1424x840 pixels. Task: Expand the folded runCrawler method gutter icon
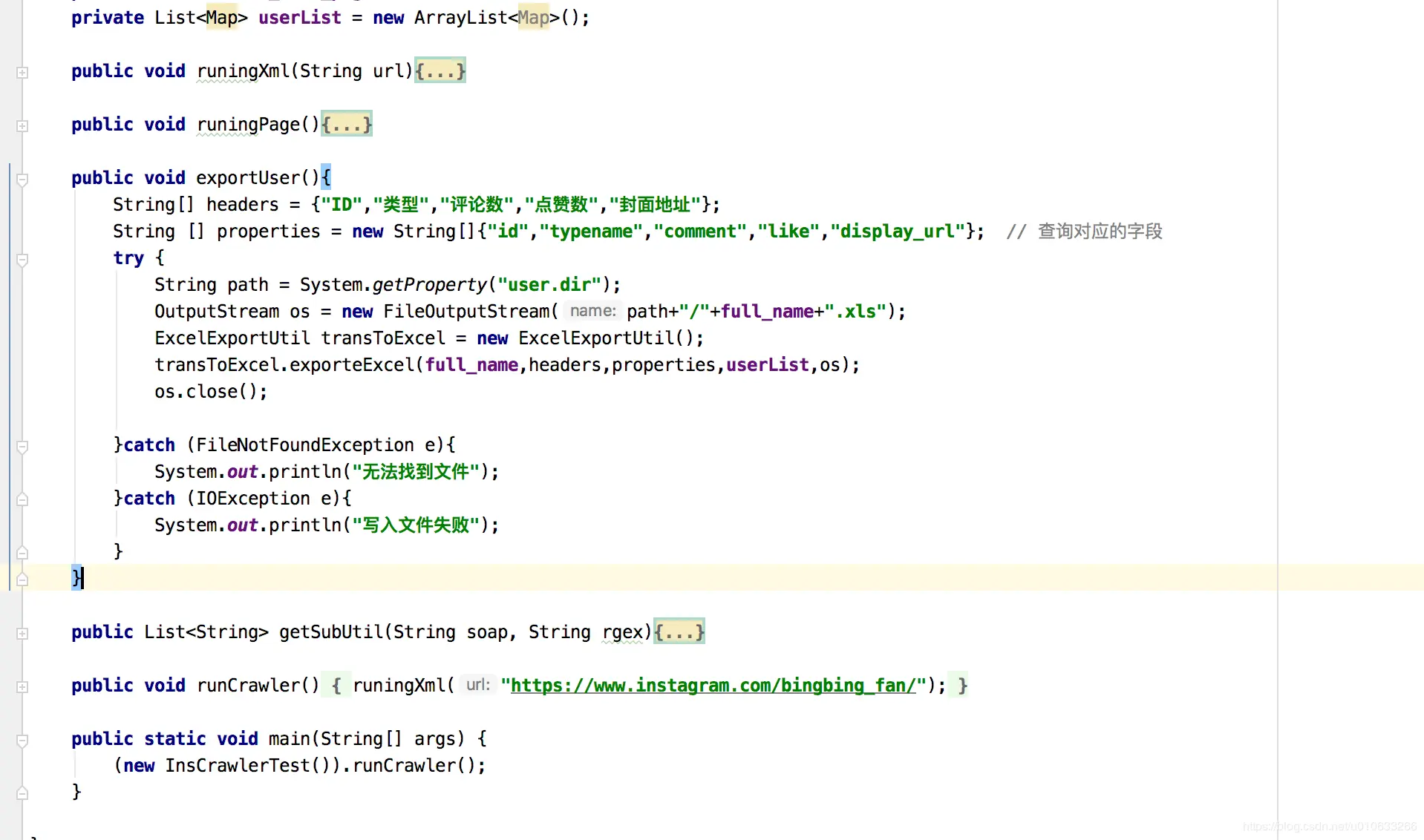pyautogui.click(x=22, y=687)
